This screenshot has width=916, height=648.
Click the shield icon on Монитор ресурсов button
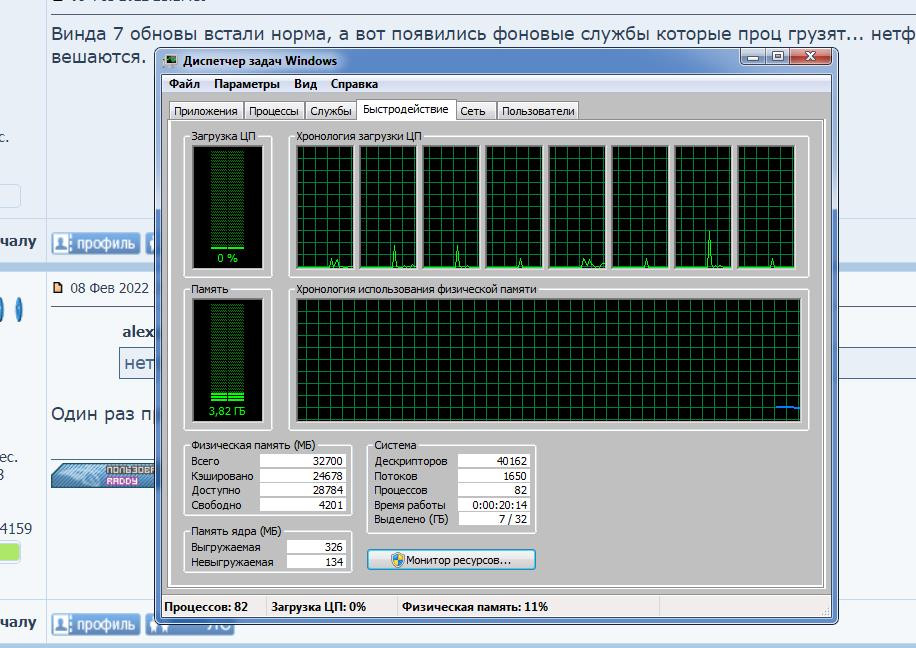click(396, 560)
